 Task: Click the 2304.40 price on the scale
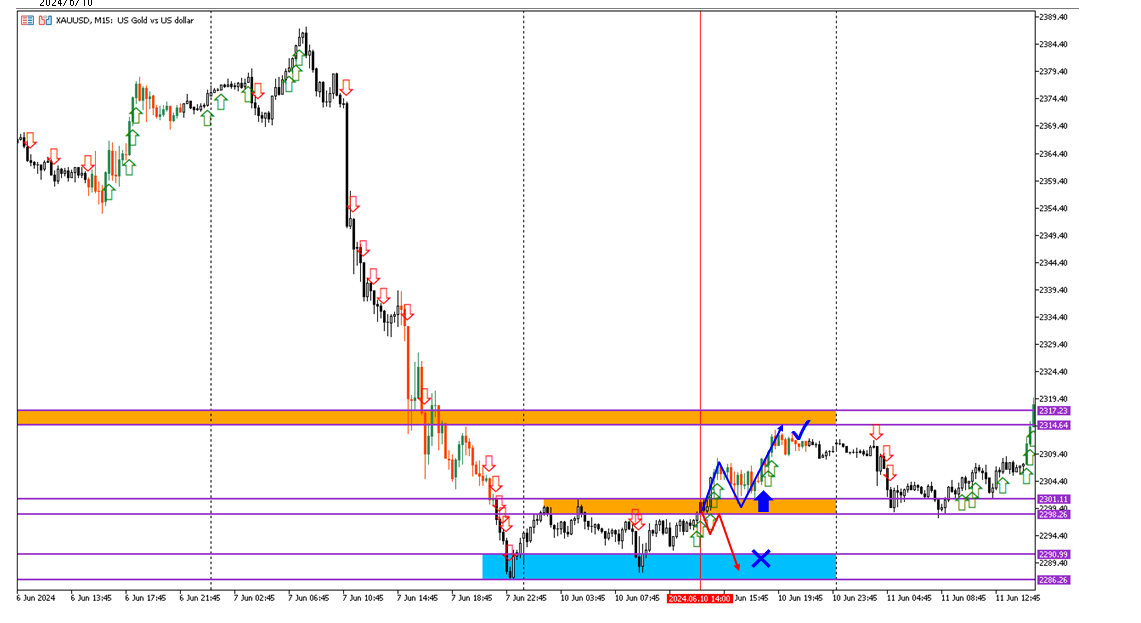[1053, 481]
